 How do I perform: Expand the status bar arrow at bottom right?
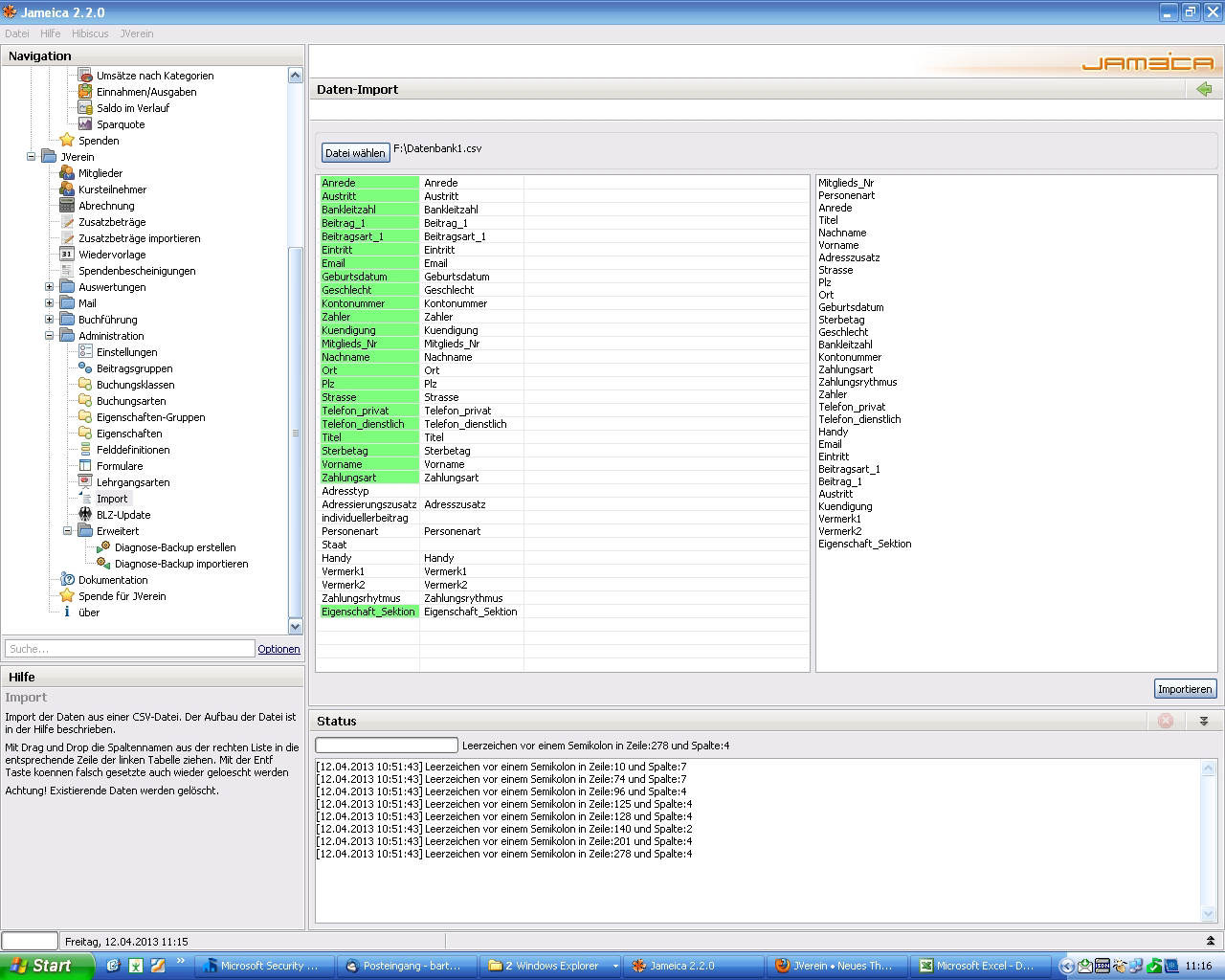[1211, 942]
